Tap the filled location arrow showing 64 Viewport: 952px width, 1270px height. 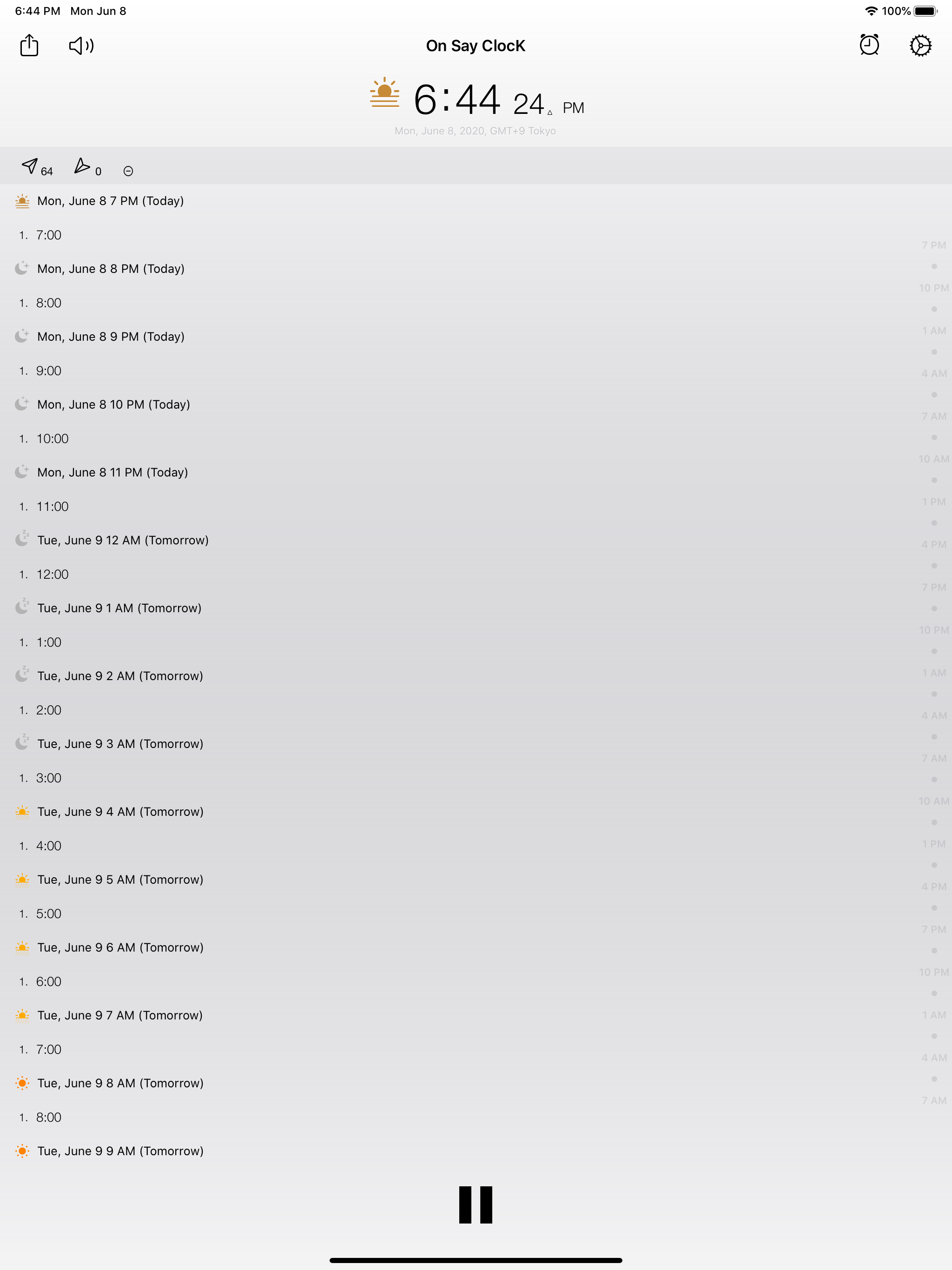(30, 166)
